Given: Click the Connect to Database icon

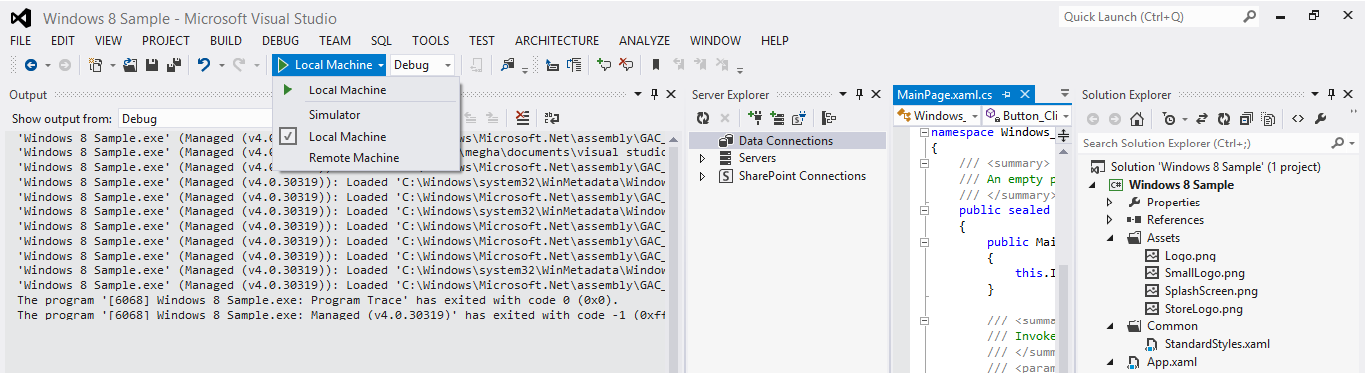Looking at the screenshot, I should [x=754, y=118].
